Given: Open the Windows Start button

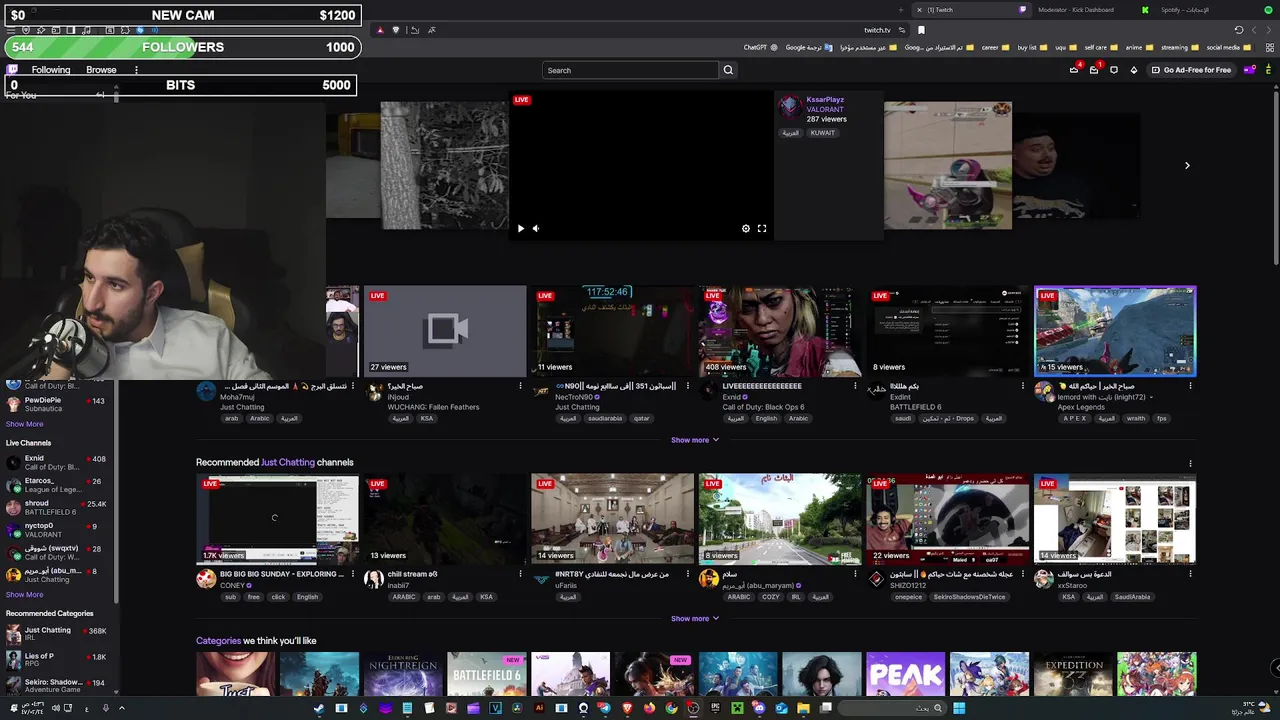Looking at the screenshot, I should coord(959,708).
